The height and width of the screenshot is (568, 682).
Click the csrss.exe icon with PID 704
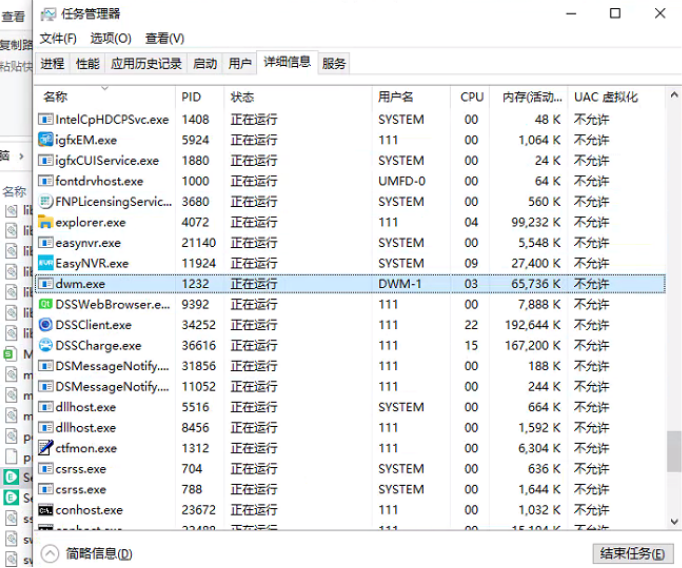click(46, 468)
